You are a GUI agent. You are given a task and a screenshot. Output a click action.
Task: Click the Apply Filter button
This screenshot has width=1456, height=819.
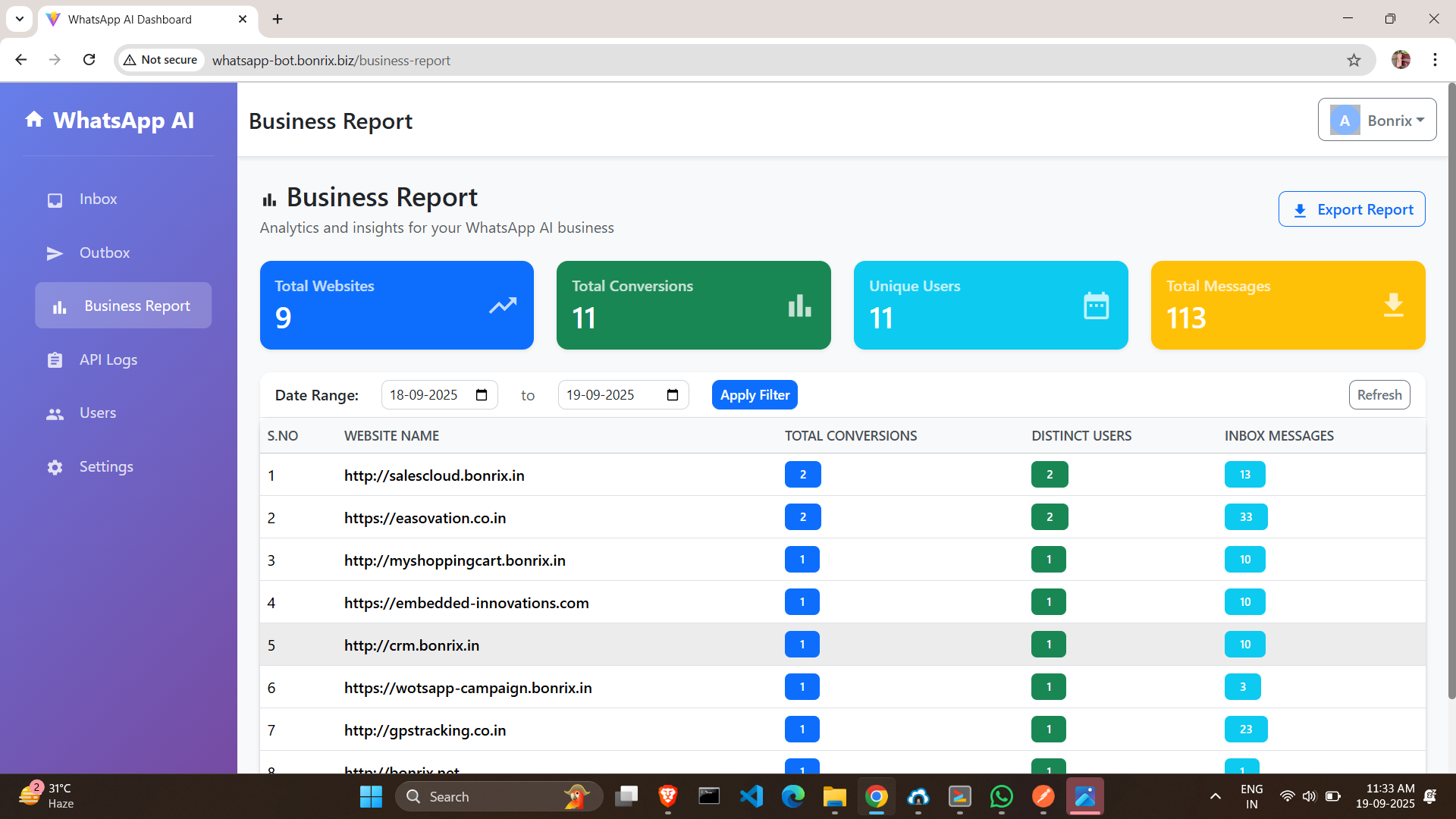[754, 394]
